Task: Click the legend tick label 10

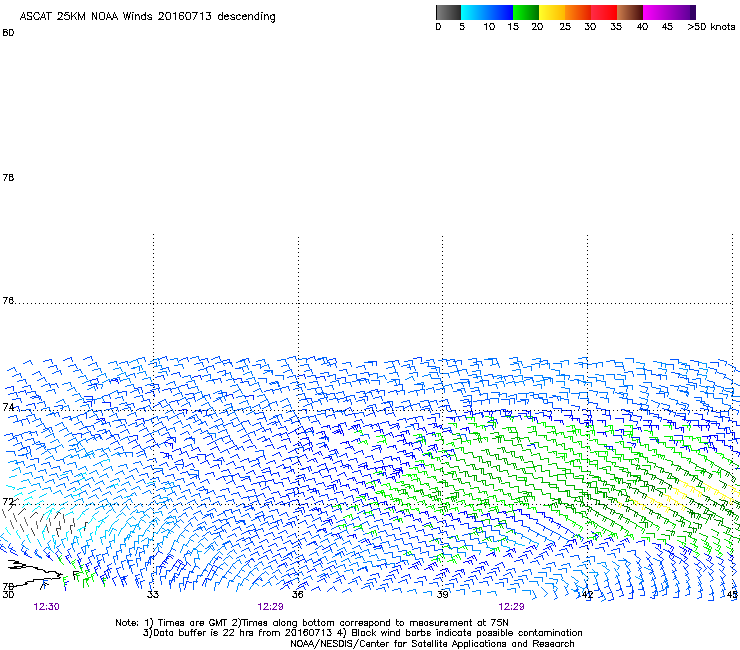Action: point(489,27)
